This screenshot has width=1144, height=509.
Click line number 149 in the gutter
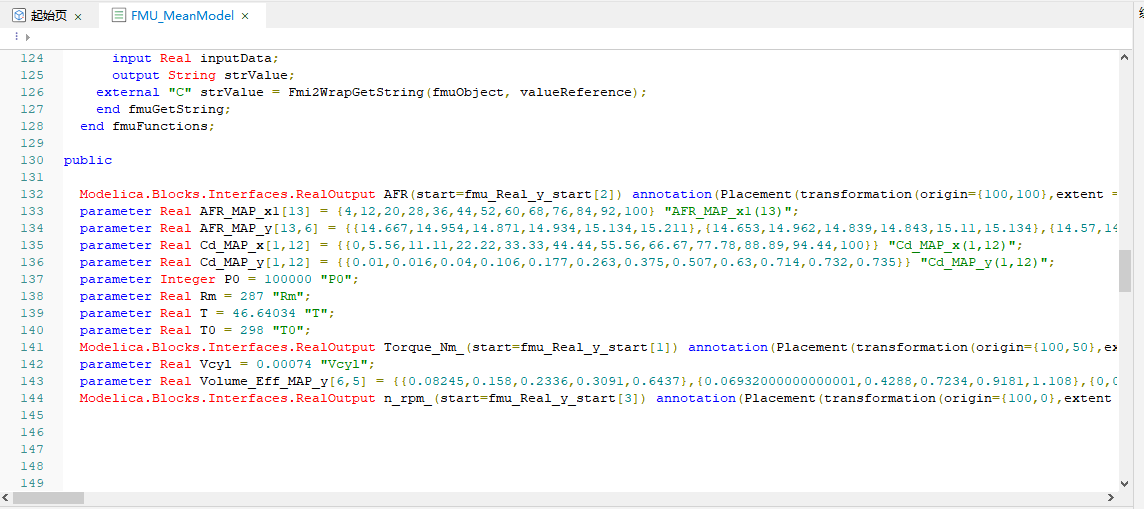point(31,483)
